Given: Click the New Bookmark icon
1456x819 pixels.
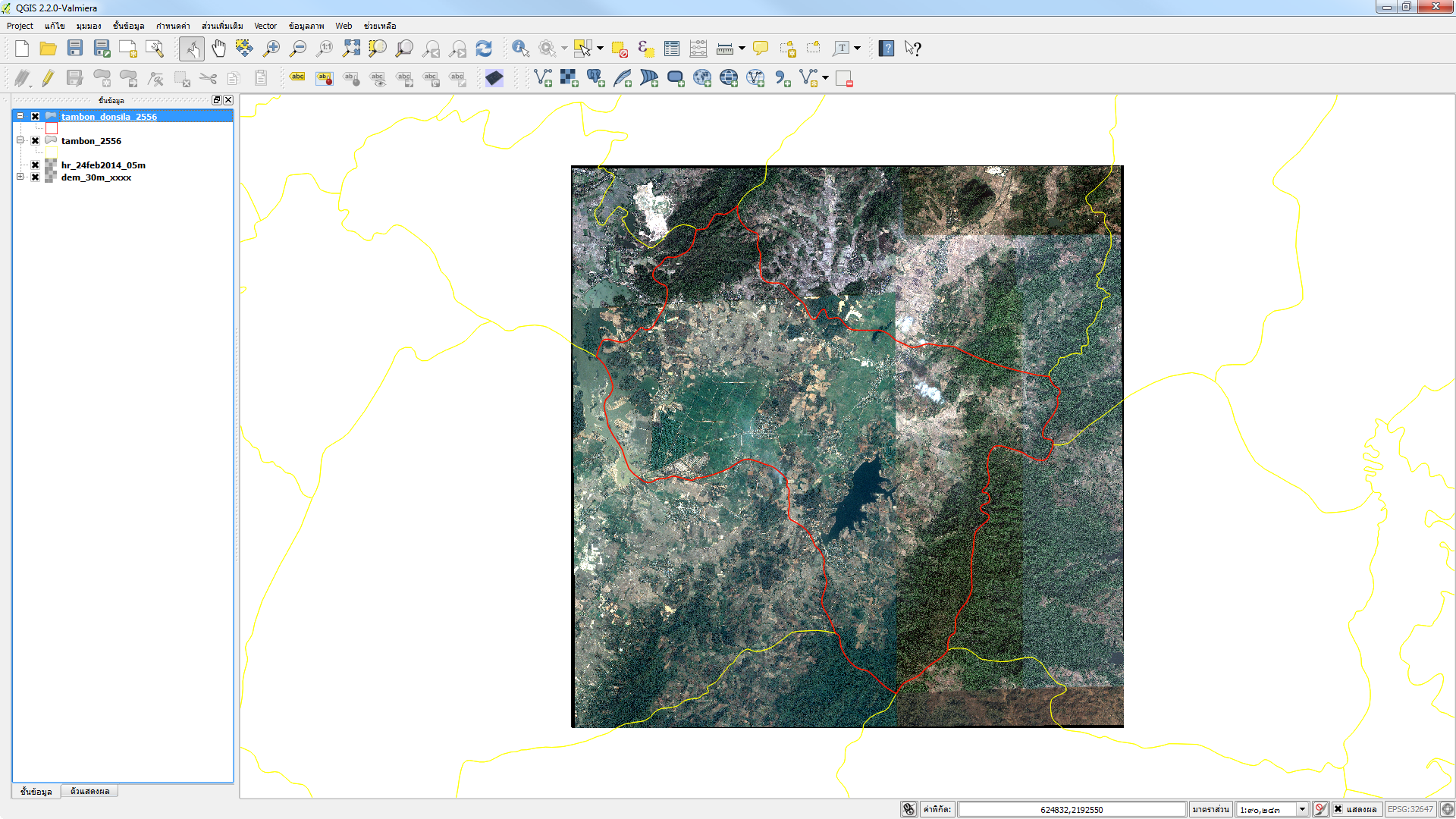Looking at the screenshot, I should tap(788, 49).
